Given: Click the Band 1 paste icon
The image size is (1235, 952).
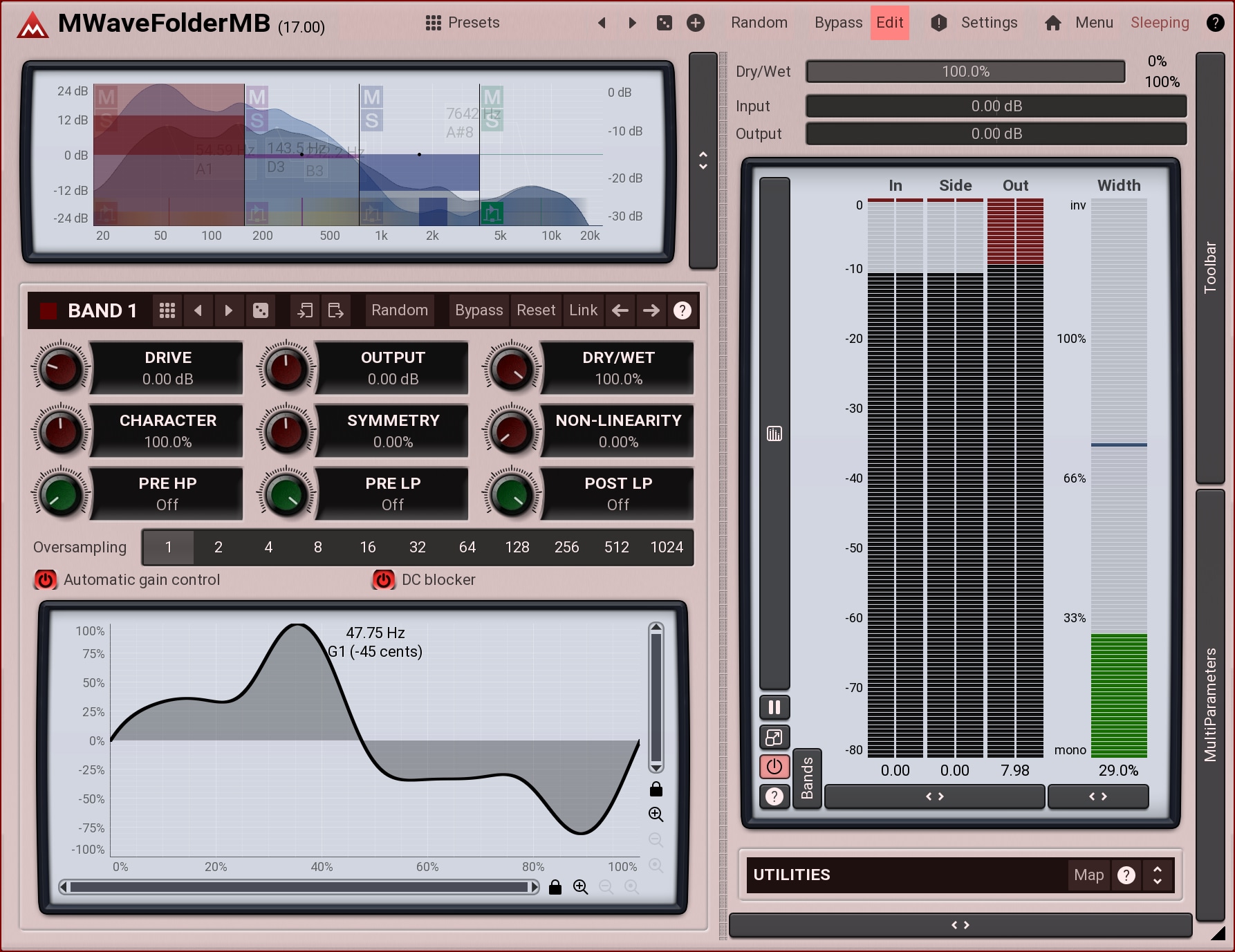Looking at the screenshot, I should pyautogui.click(x=336, y=310).
